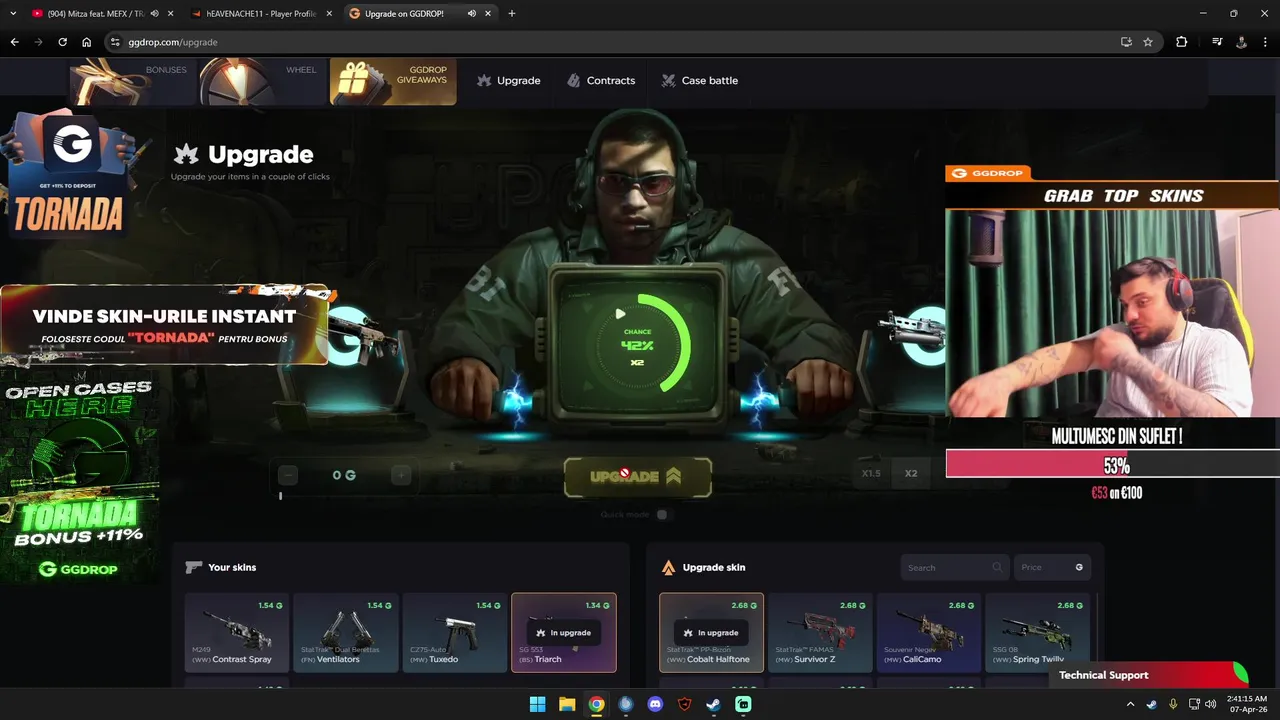Open the Chrome extensions puzzle icon

pos(1181,42)
